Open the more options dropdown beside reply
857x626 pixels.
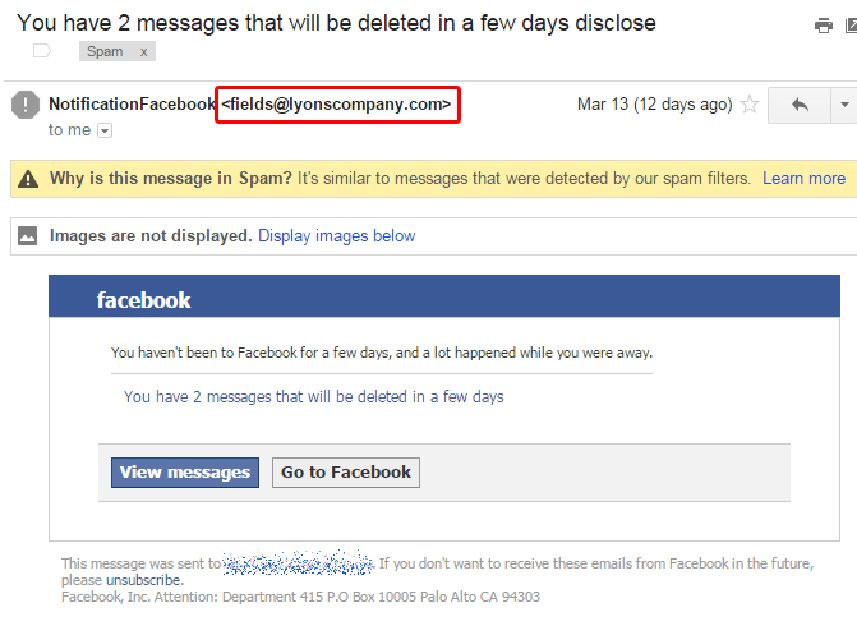(844, 104)
